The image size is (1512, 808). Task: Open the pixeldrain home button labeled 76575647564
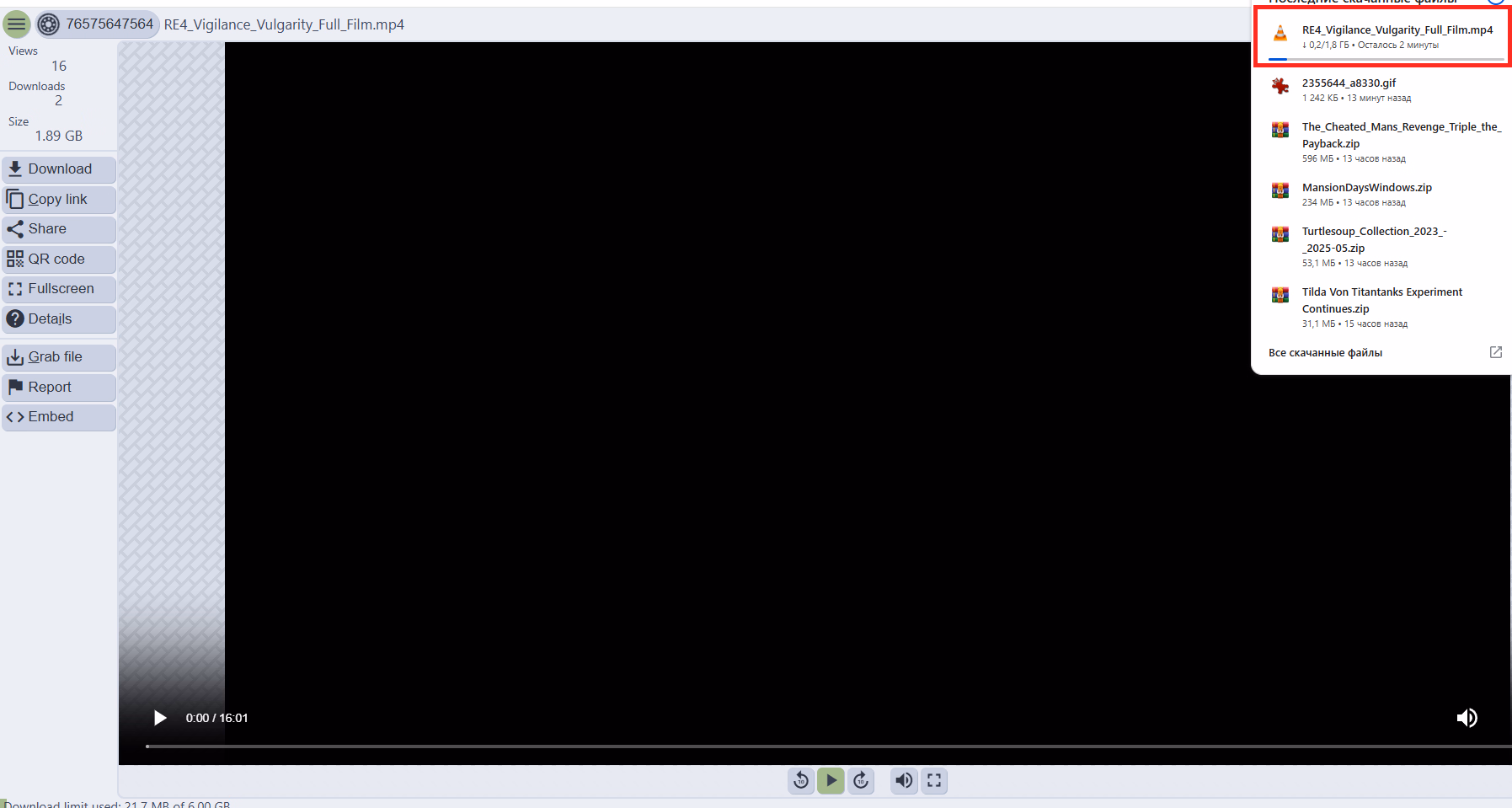(97, 24)
